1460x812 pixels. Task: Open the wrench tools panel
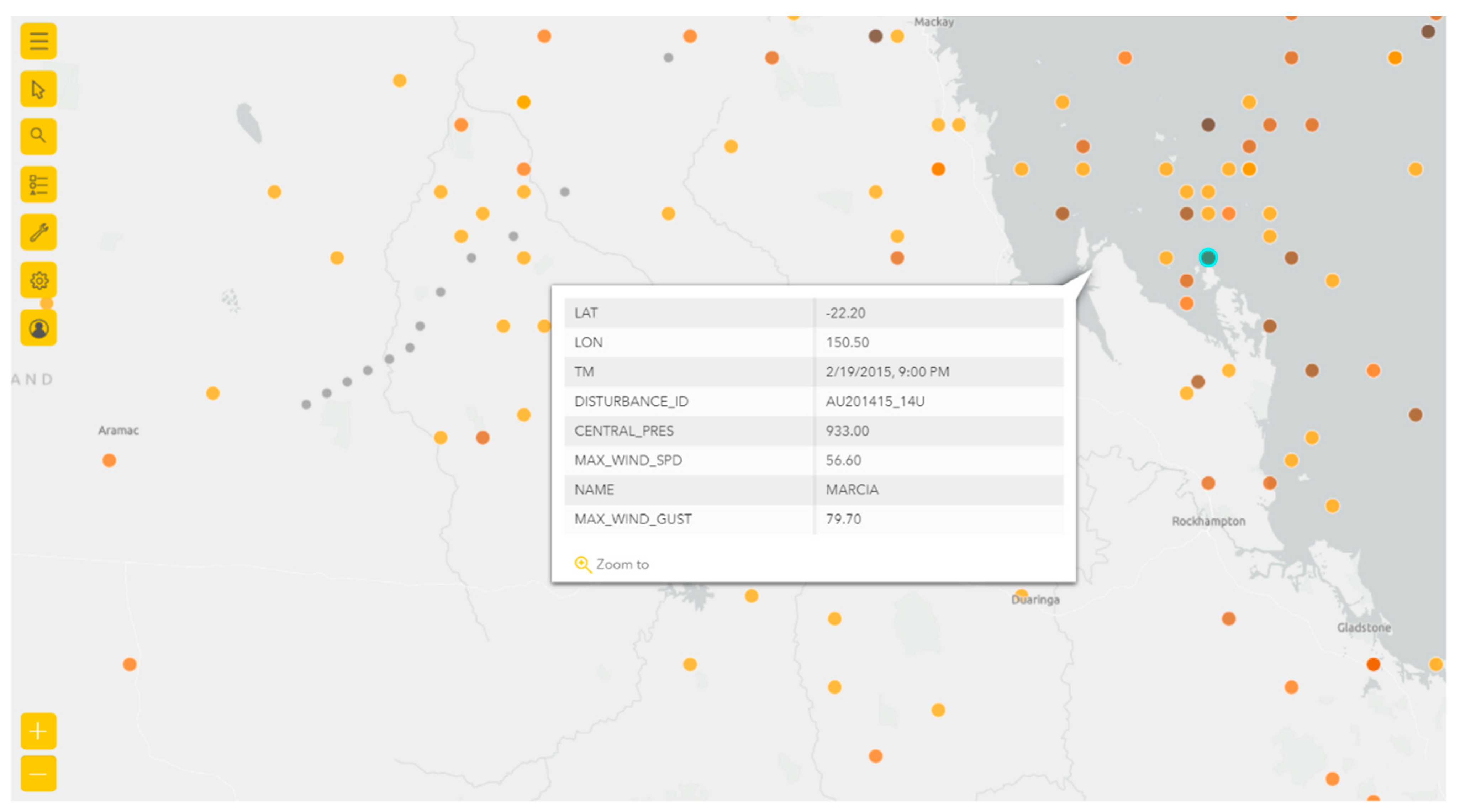point(38,232)
